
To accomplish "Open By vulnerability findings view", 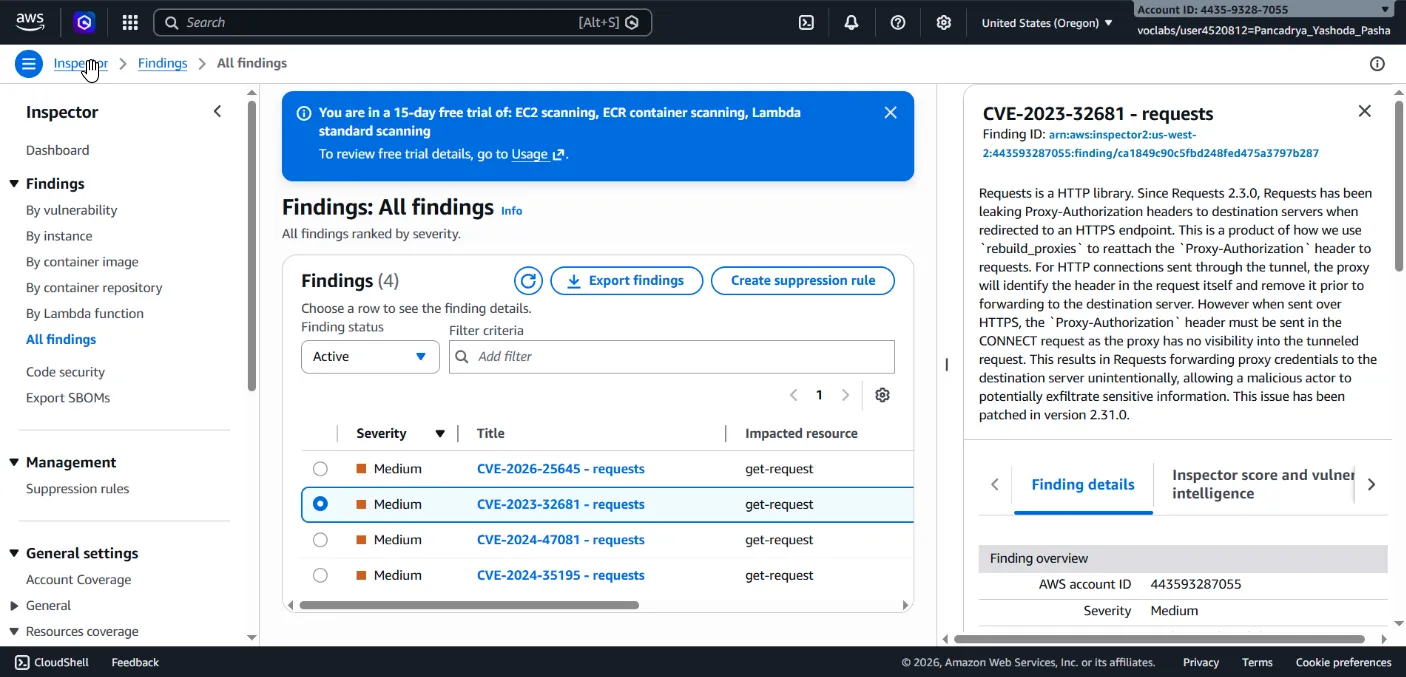I will pyautogui.click(x=72, y=210).
